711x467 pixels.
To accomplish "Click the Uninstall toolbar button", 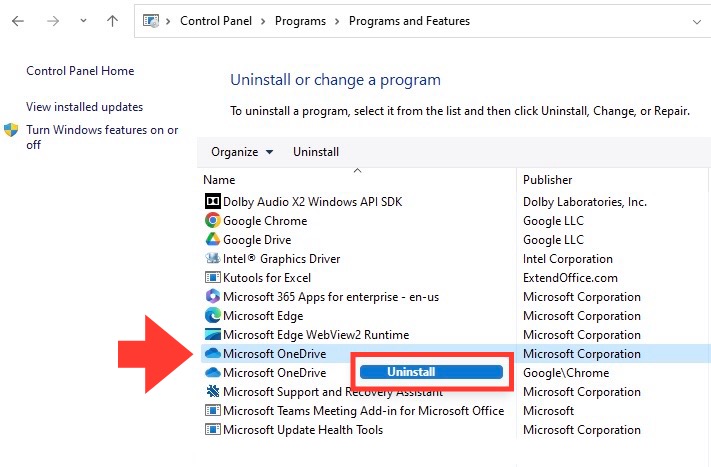I will 316,152.
